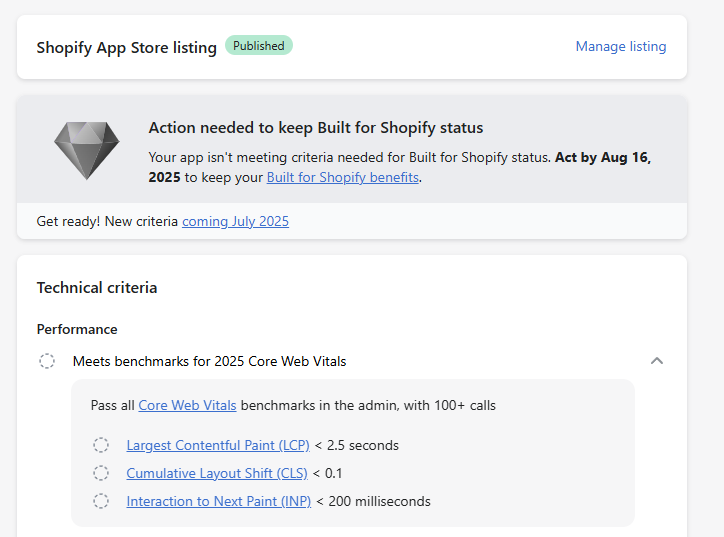Click the '< 2.5 seconds' threshold text

(x=356, y=446)
